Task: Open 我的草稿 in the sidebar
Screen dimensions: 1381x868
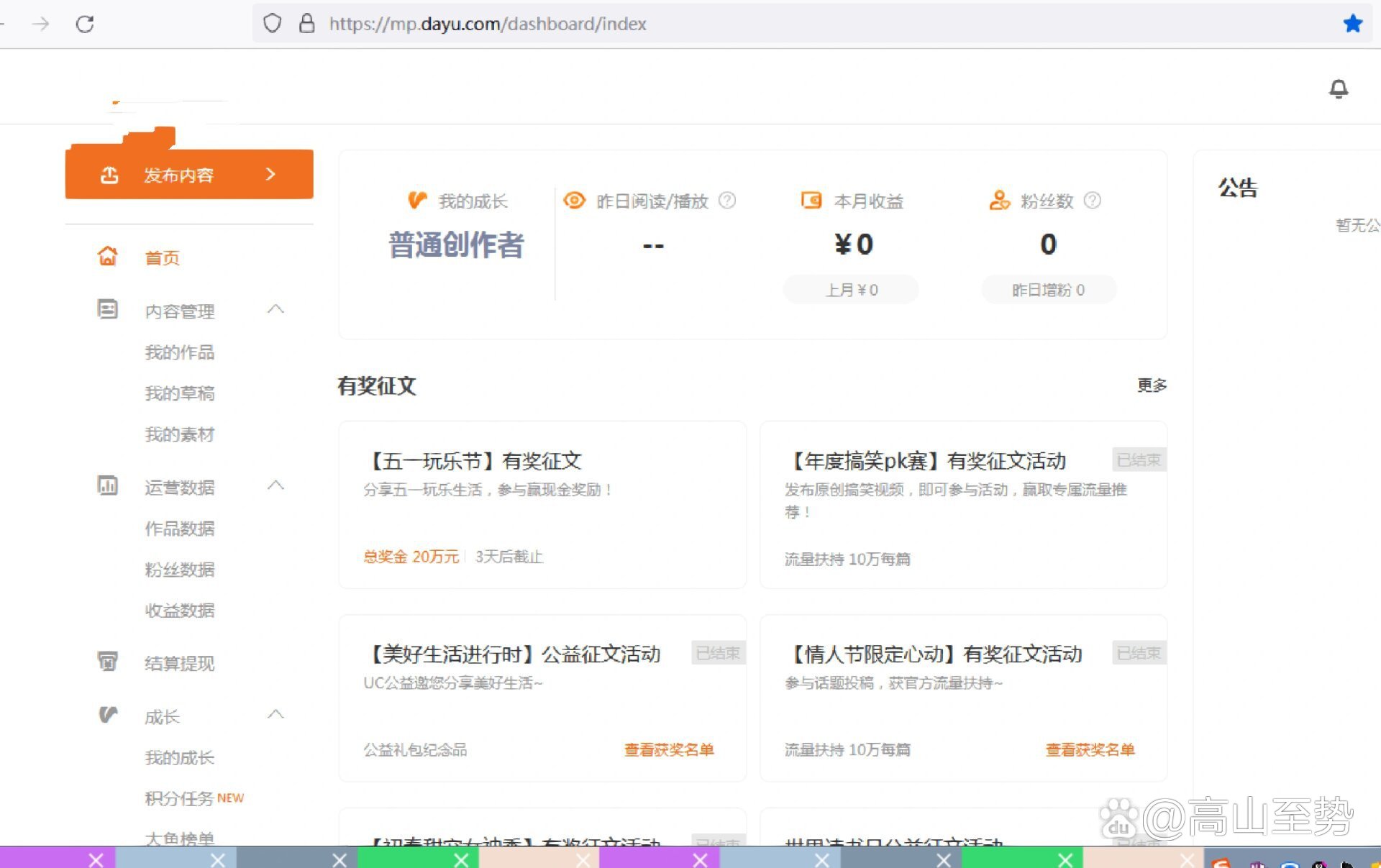Action: pos(180,393)
